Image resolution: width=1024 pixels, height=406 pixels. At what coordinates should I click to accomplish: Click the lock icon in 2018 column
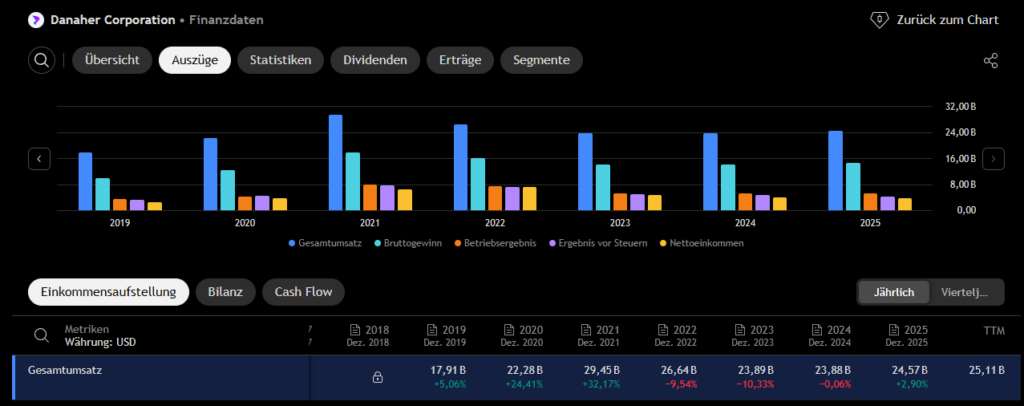(377, 377)
